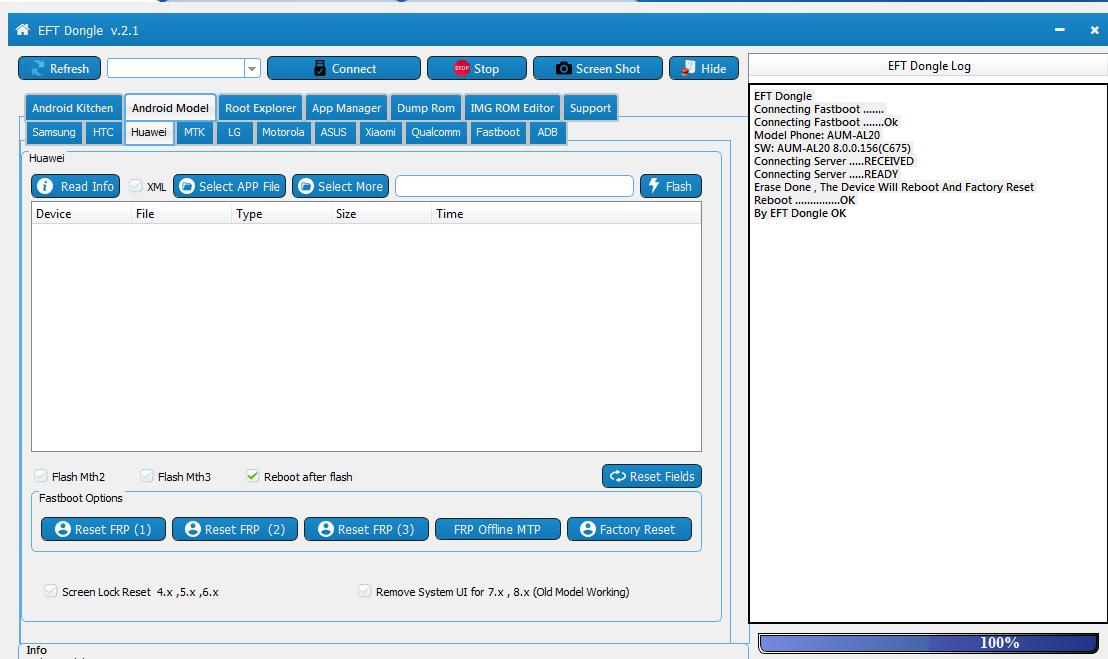This screenshot has height=659, width=1108.
Task: Toggle Screen Lock Reset checkbox
Action: pyautogui.click(x=50, y=591)
